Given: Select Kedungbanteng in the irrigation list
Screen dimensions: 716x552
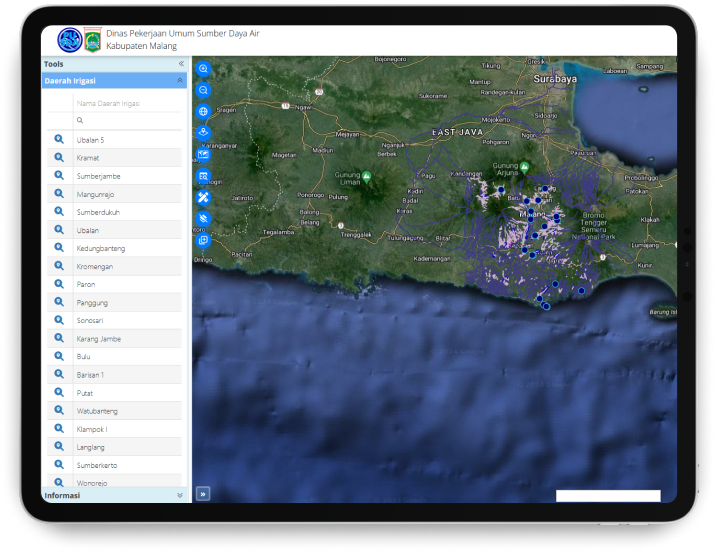Looking at the screenshot, I should point(101,248).
